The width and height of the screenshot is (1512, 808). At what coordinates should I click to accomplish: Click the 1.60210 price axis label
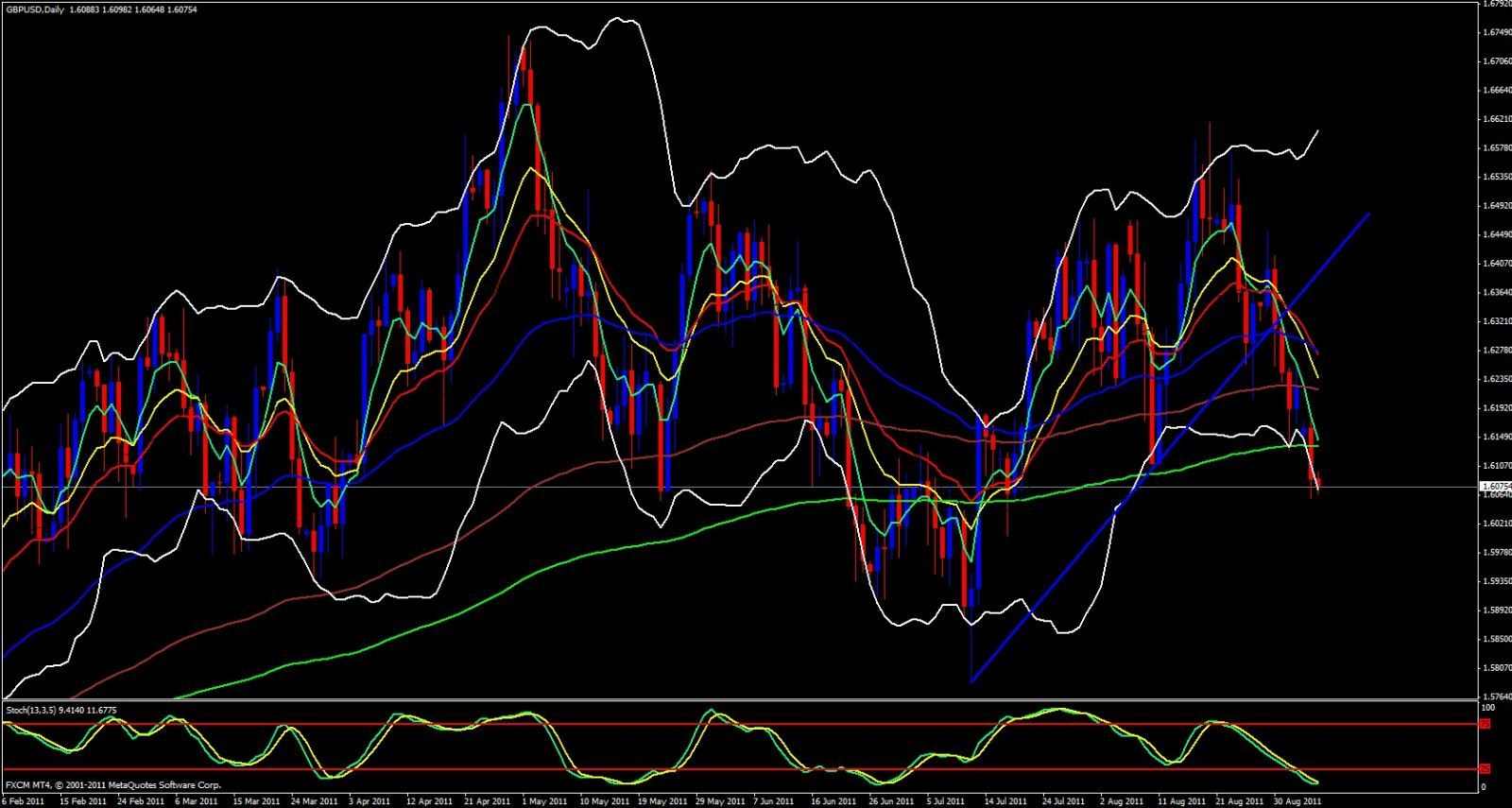1496,524
